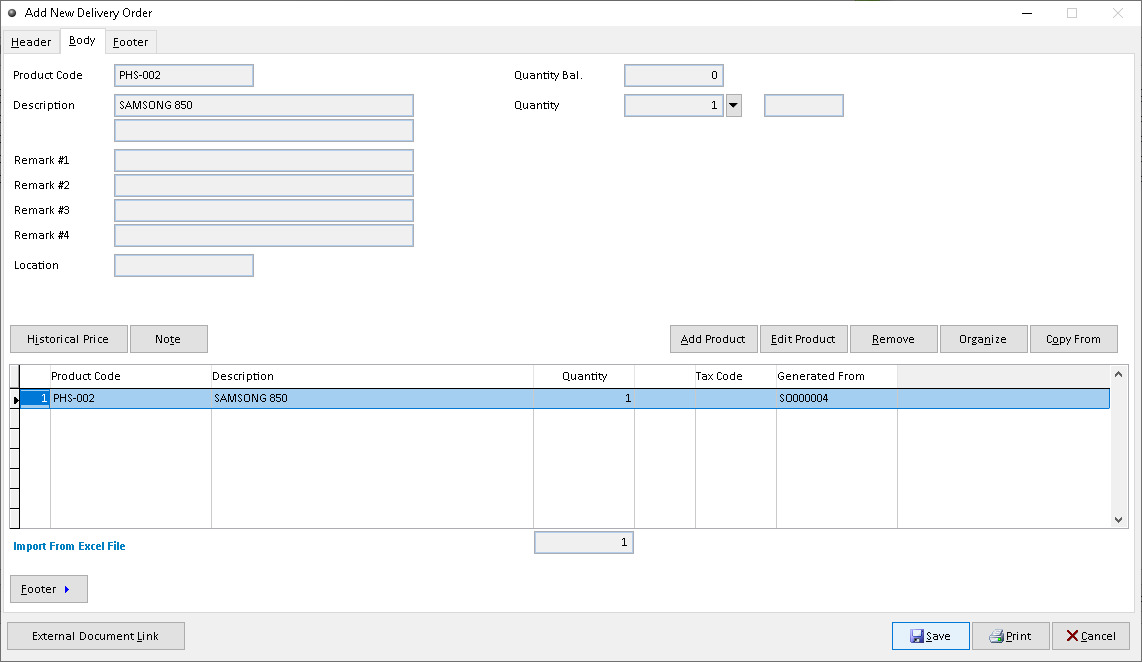1142x662 pixels.
Task: Click the Remark #2 input field
Action: (264, 185)
